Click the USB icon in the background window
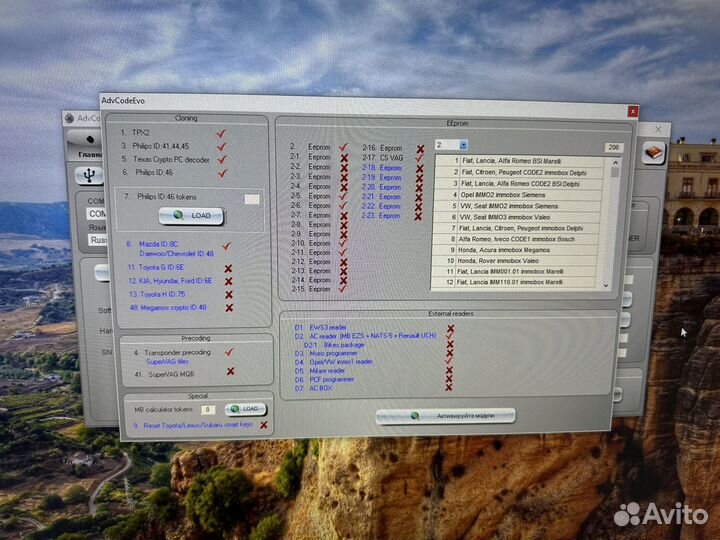Viewport: 720px width, 540px height. [x=90, y=175]
